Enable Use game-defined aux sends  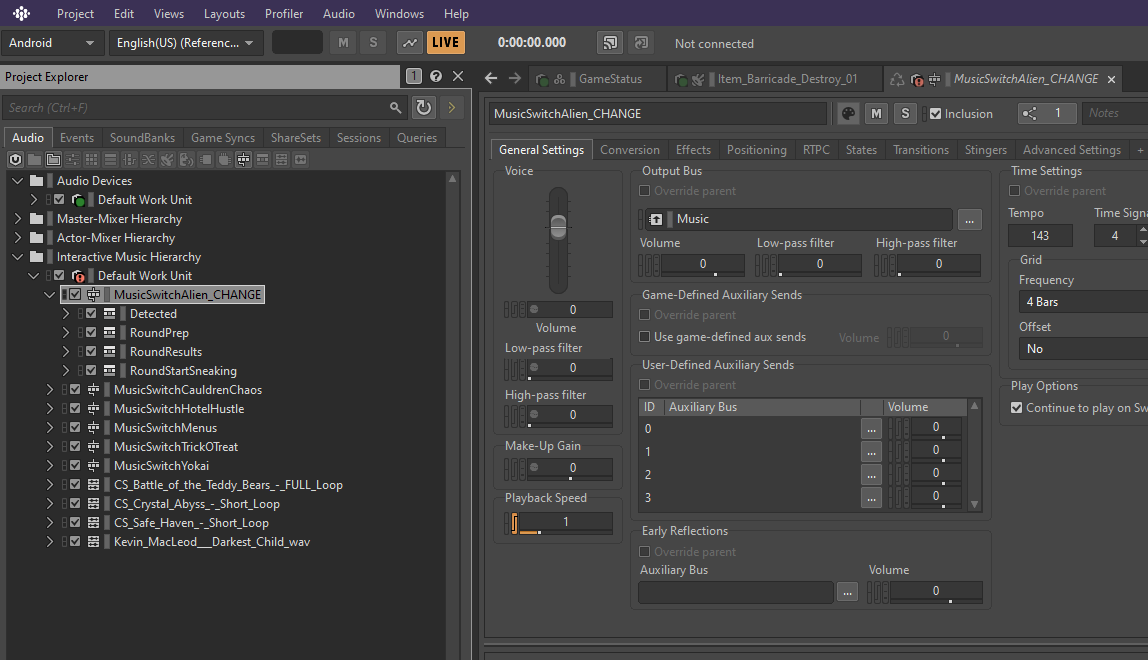click(x=644, y=337)
